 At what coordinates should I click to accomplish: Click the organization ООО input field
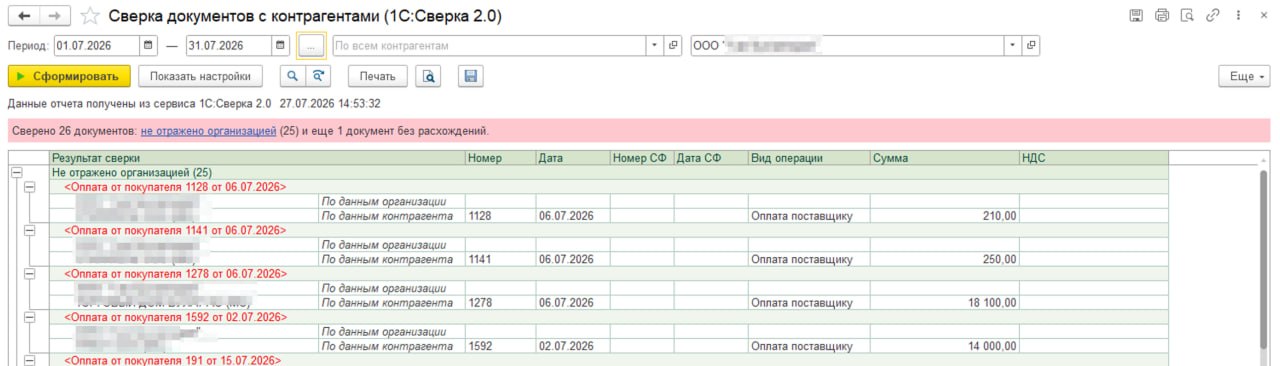(x=847, y=46)
